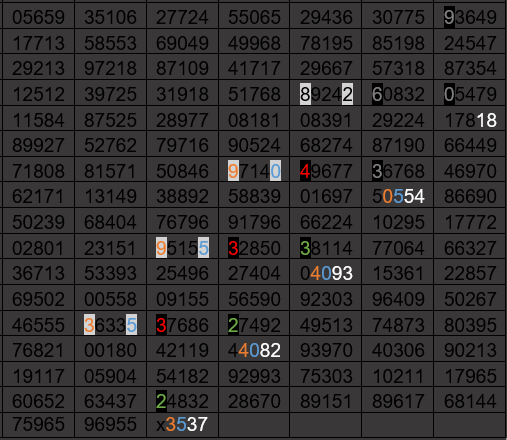The height and width of the screenshot is (440, 507).
Task: Select cell 24832 with green 2
Action: tap(182, 401)
